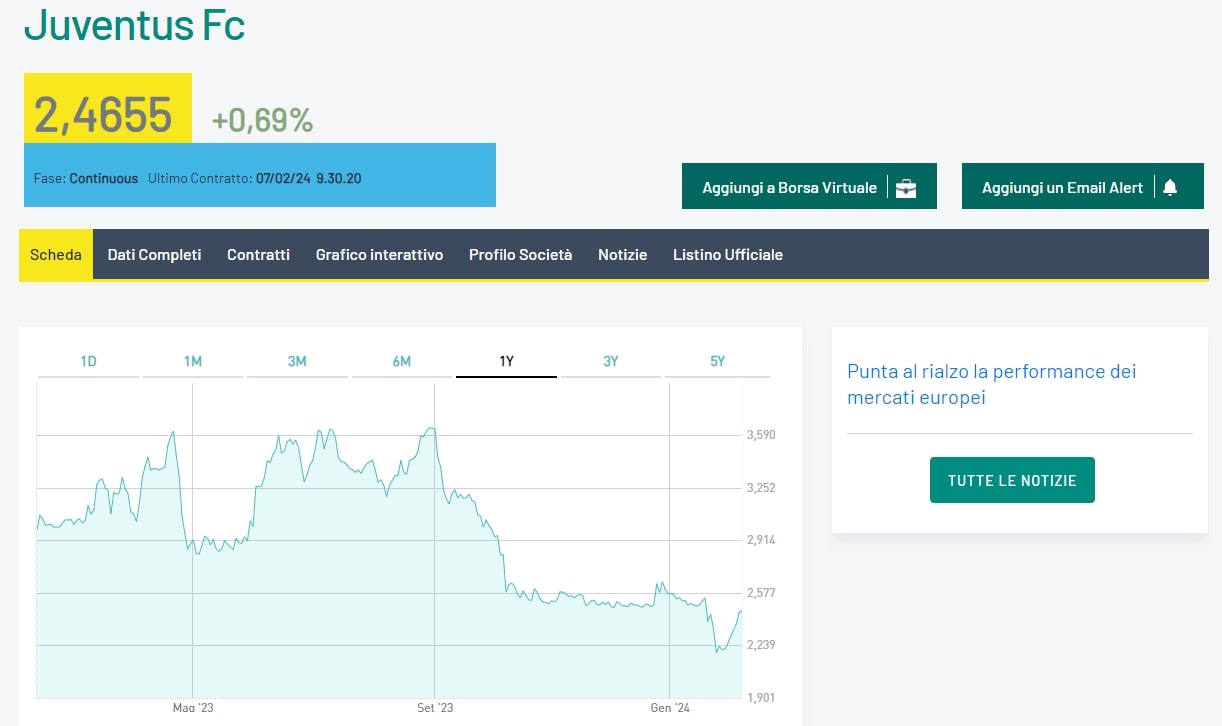Image resolution: width=1222 pixels, height=726 pixels.
Task: Switch chart to 3M range
Action: tap(297, 361)
